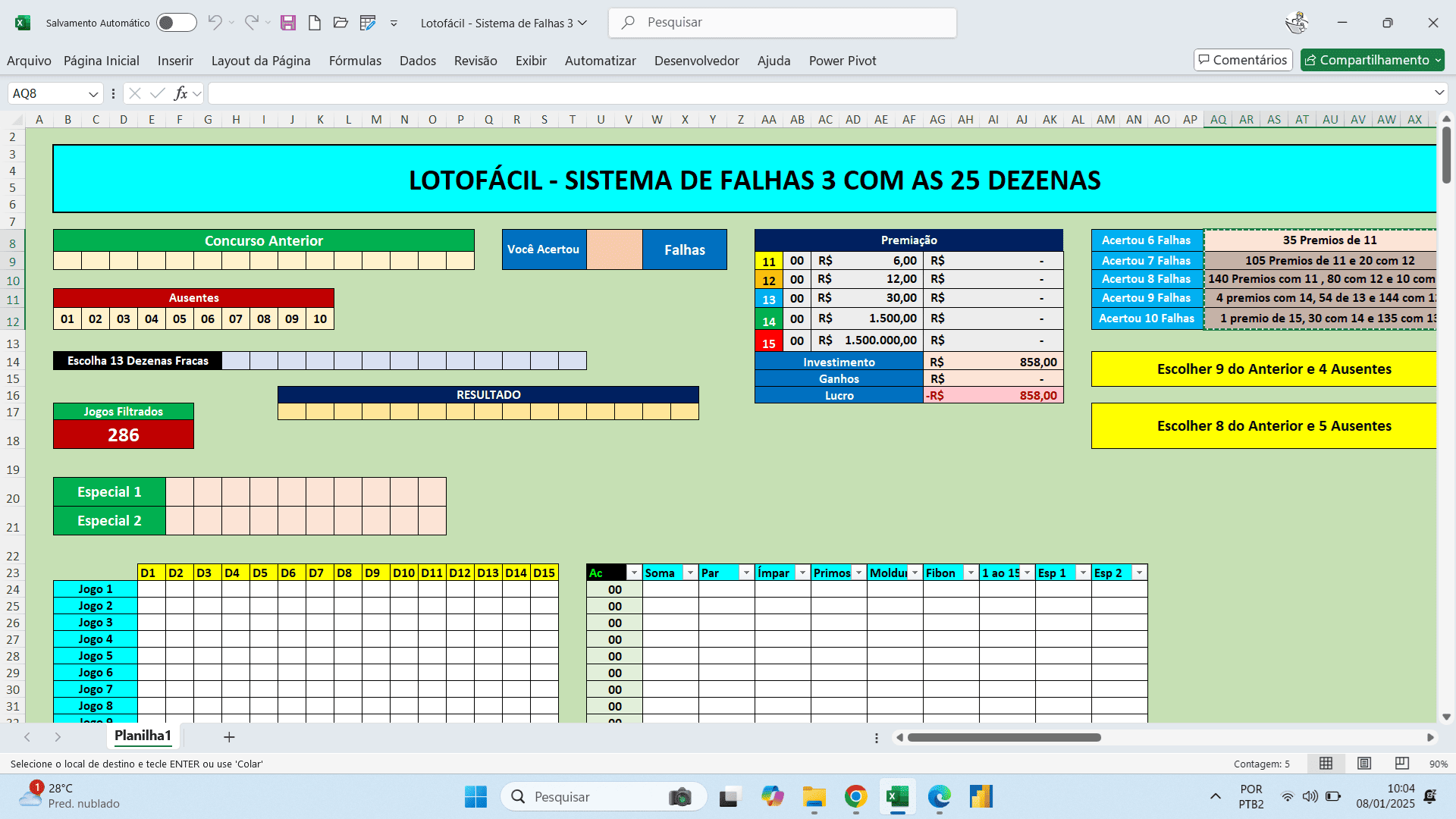This screenshot has width=1456, height=819.
Task: Click the add new sheet plus icon
Action: click(229, 737)
